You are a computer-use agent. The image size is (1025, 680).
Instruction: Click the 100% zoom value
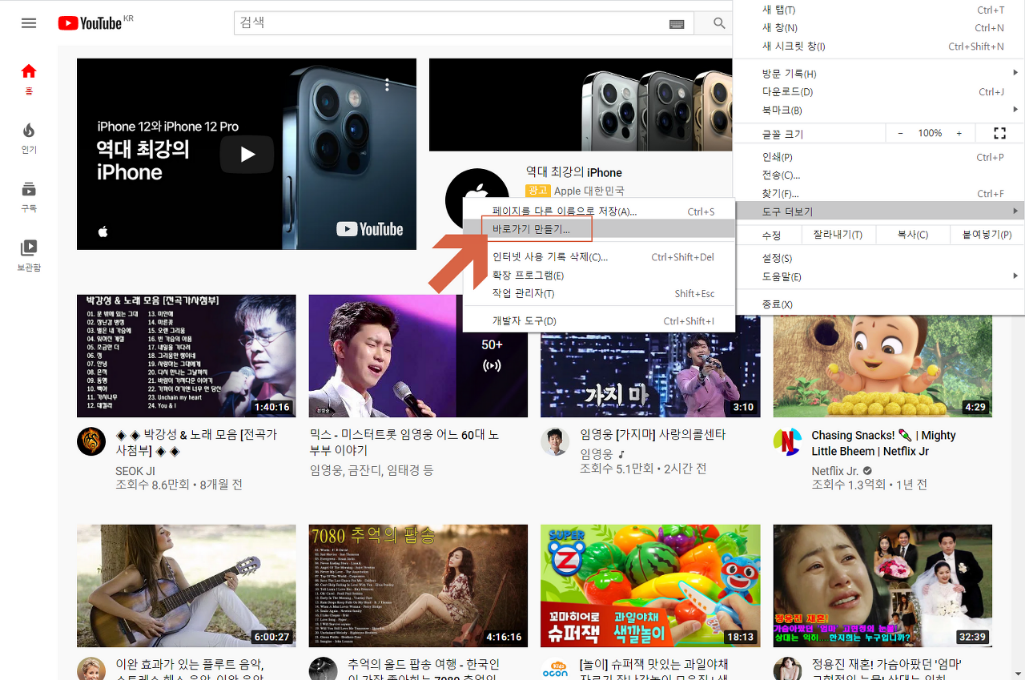click(930, 133)
